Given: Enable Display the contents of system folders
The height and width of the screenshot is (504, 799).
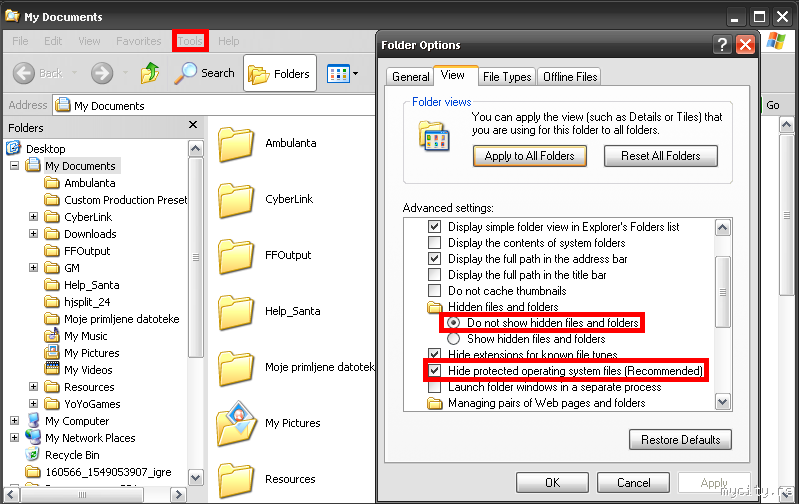Looking at the screenshot, I should 434,242.
